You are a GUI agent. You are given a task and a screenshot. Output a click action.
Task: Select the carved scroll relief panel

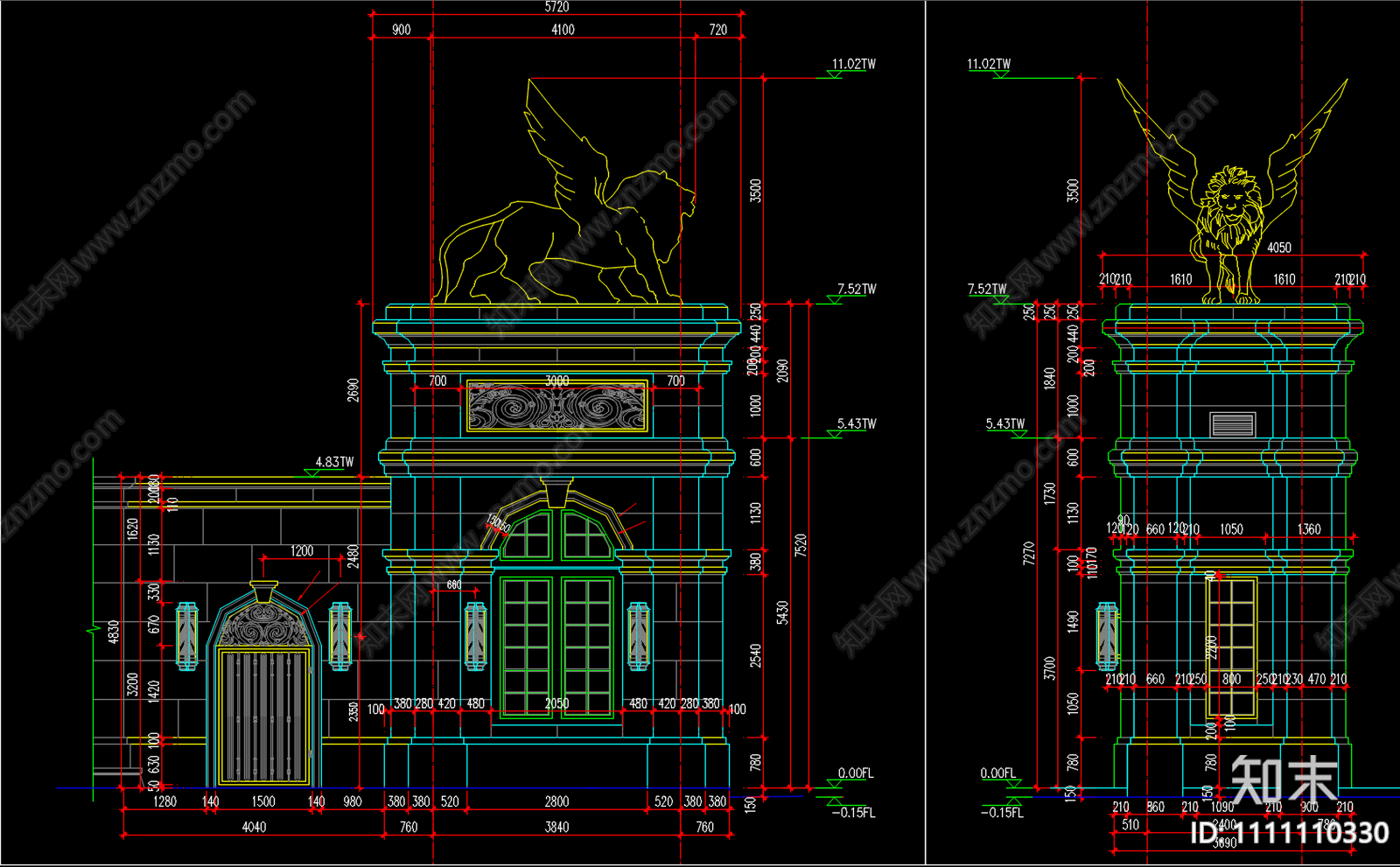(556, 407)
